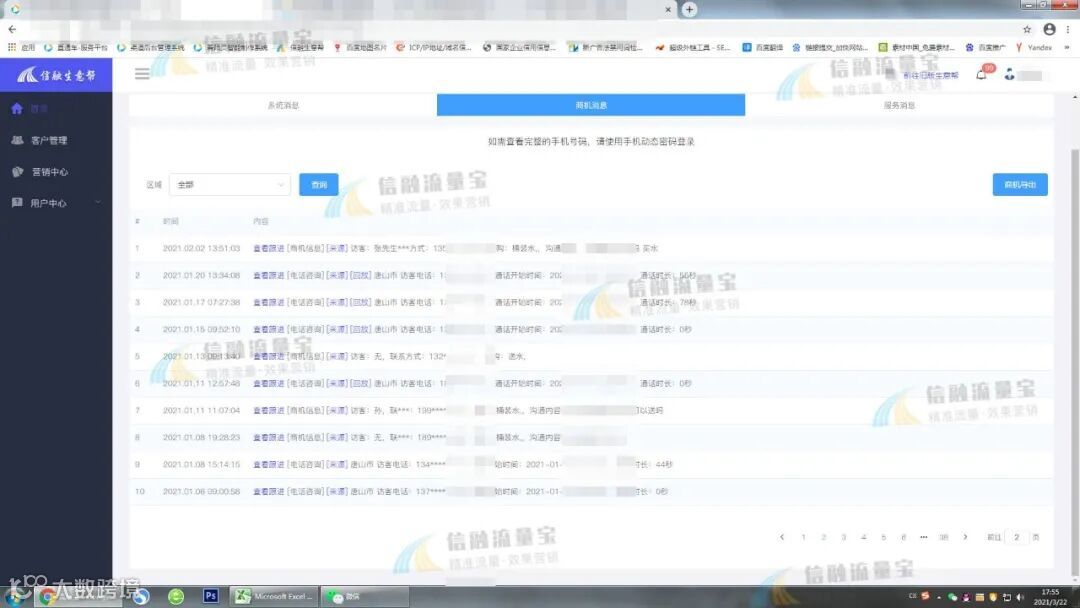1080x608 pixels.
Task: Open Photoshop from the taskbar
Action: click(211, 596)
